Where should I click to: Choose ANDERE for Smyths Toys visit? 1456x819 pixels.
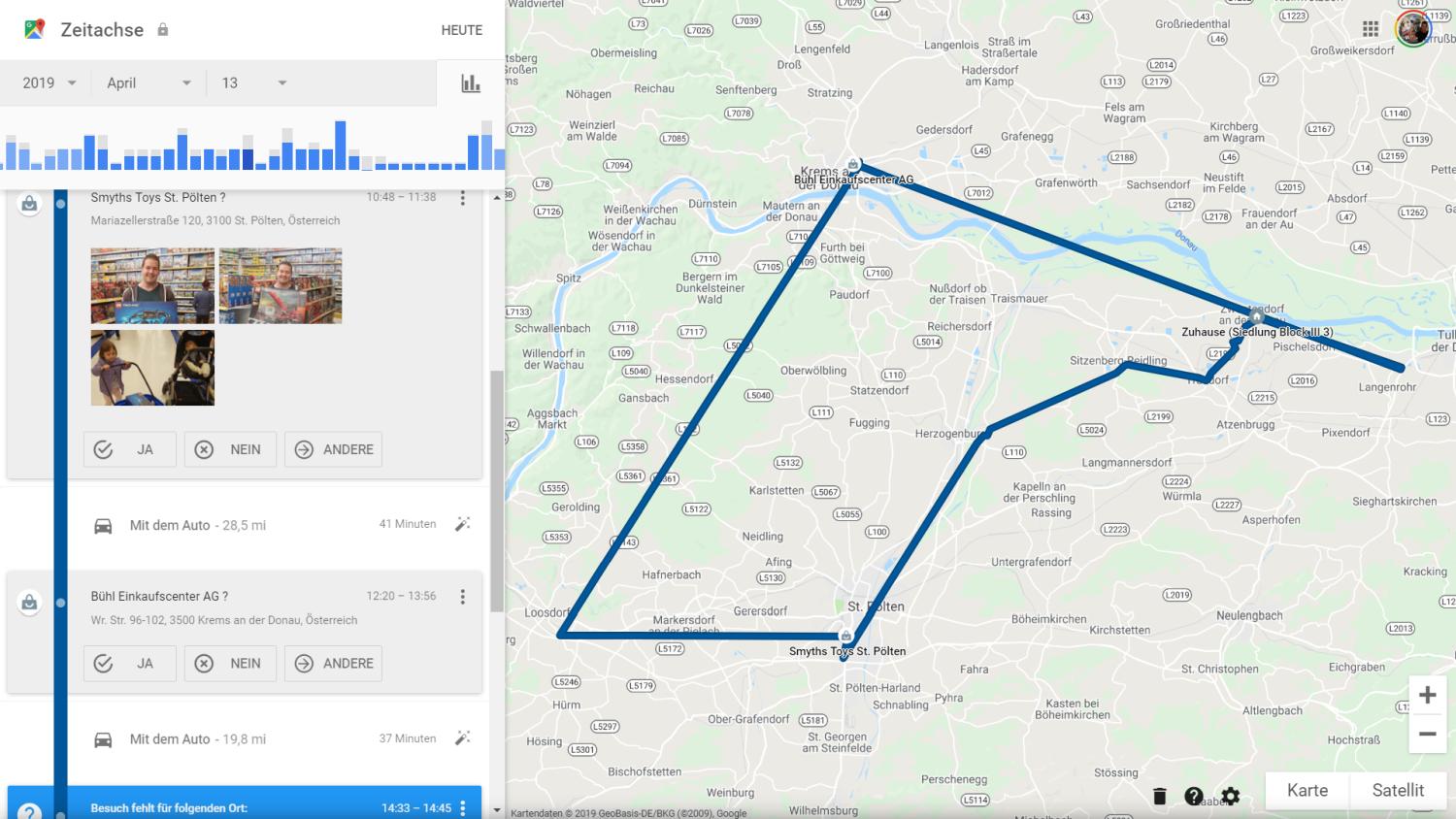coord(333,449)
